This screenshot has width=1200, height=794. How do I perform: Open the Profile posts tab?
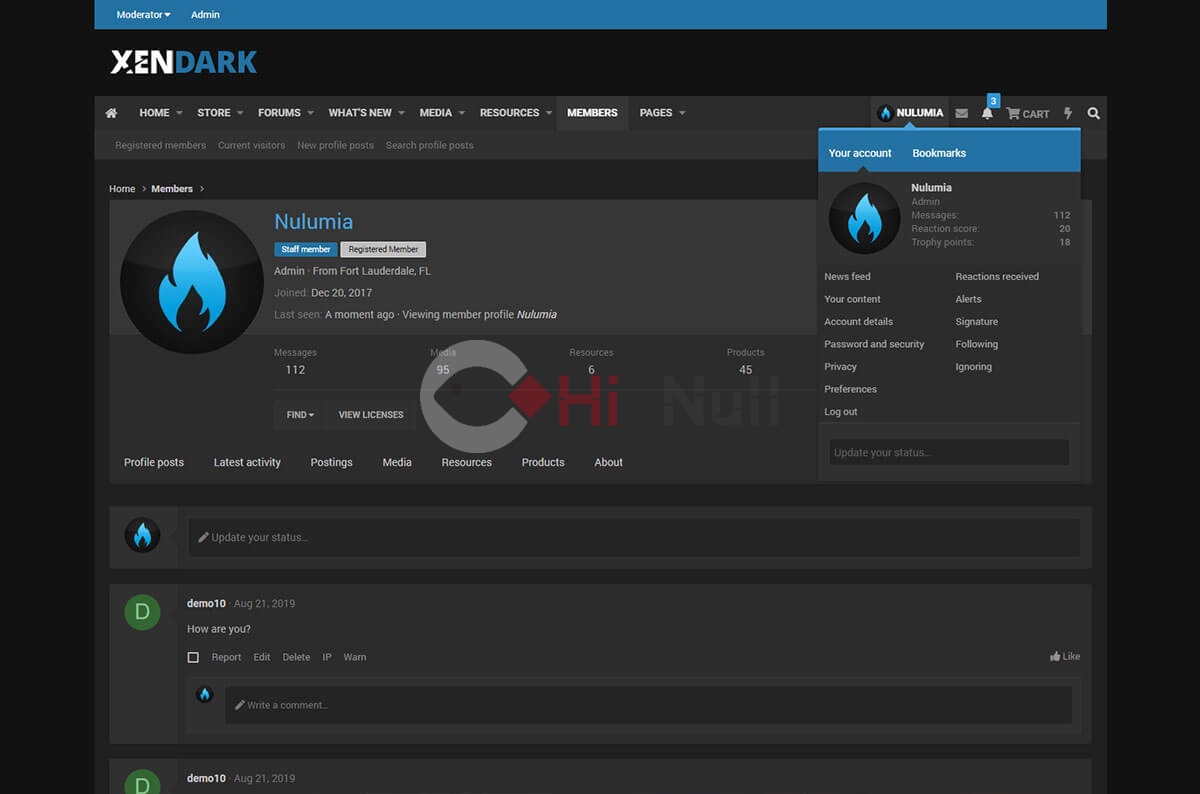click(154, 463)
